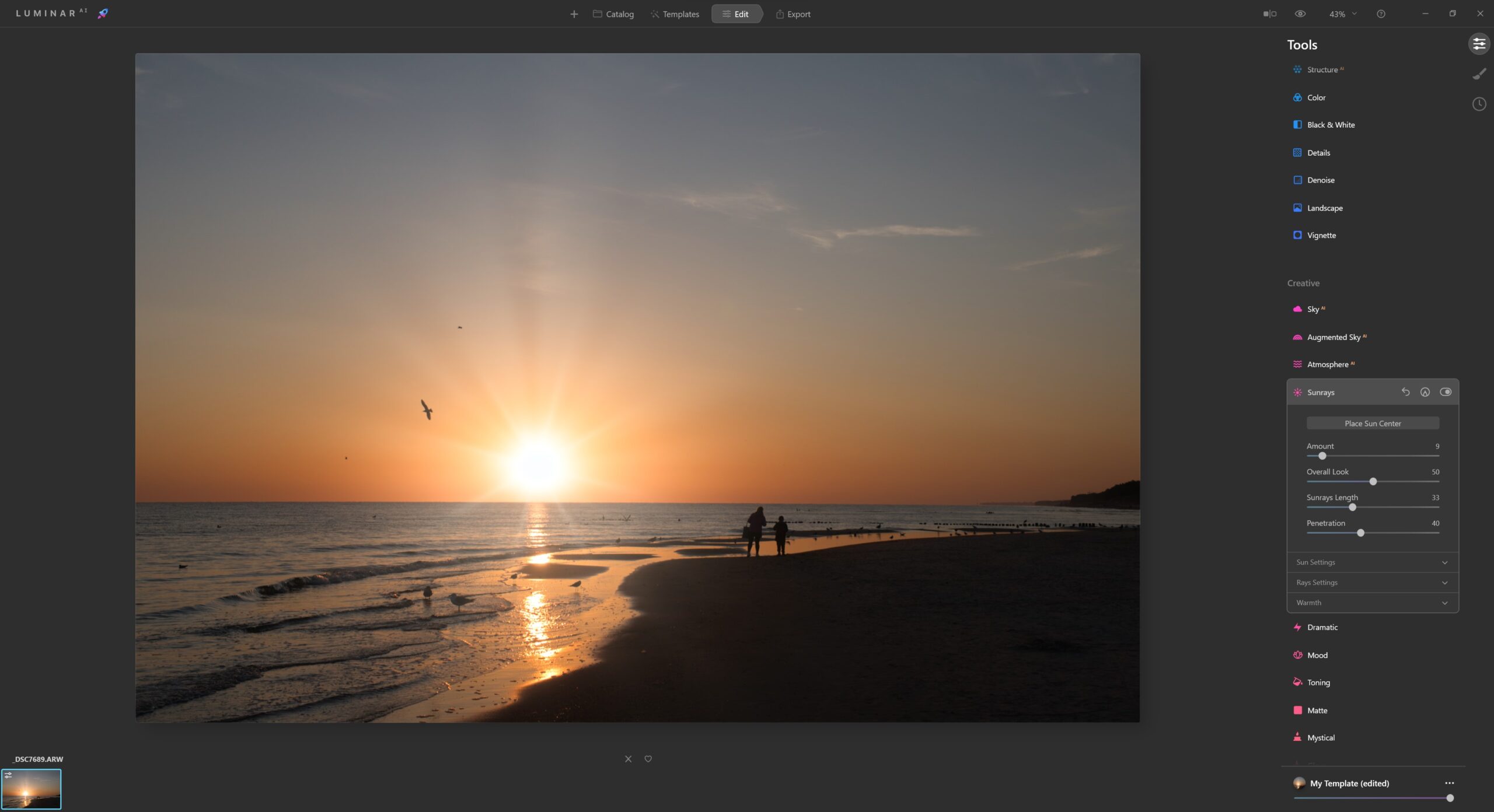Click the My Template (edited) label
Viewport: 1494px width, 812px height.
tap(1349, 783)
